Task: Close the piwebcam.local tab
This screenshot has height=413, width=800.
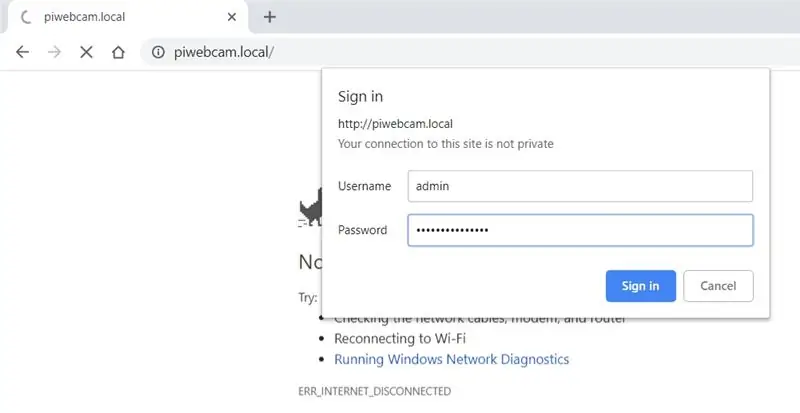Action: pyautogui.click(x=232, y=17)
